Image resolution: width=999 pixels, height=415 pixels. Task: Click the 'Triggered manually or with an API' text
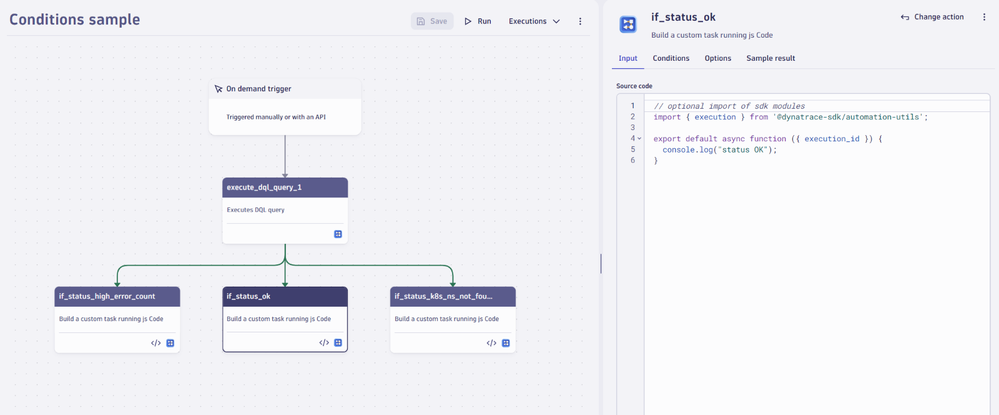[277, 117]
